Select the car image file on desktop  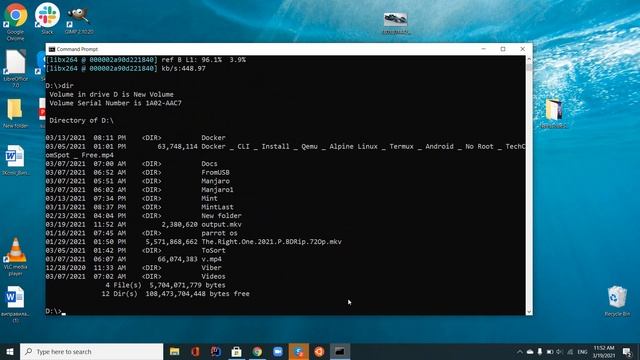point(396,23)
